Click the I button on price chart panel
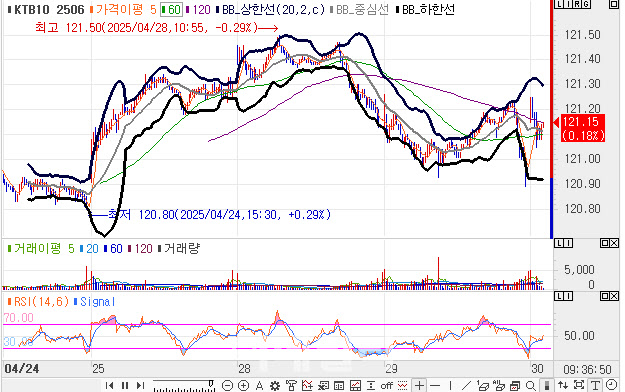This screenshot has height=392, width=625. pyautogui.click(x=568, y=4)
